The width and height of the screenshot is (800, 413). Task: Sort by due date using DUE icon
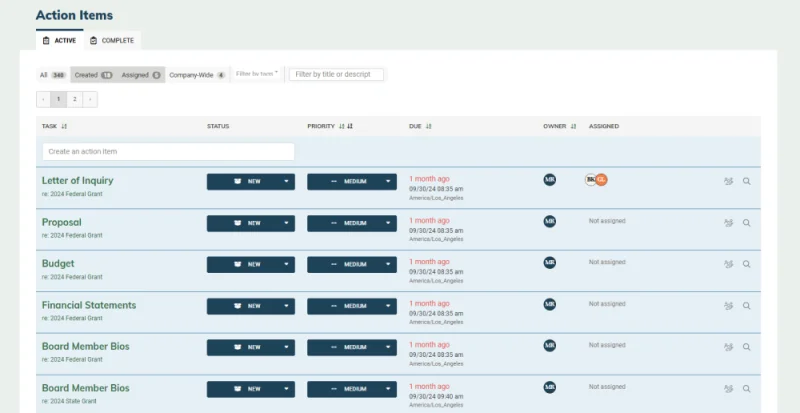pos(429,126)
